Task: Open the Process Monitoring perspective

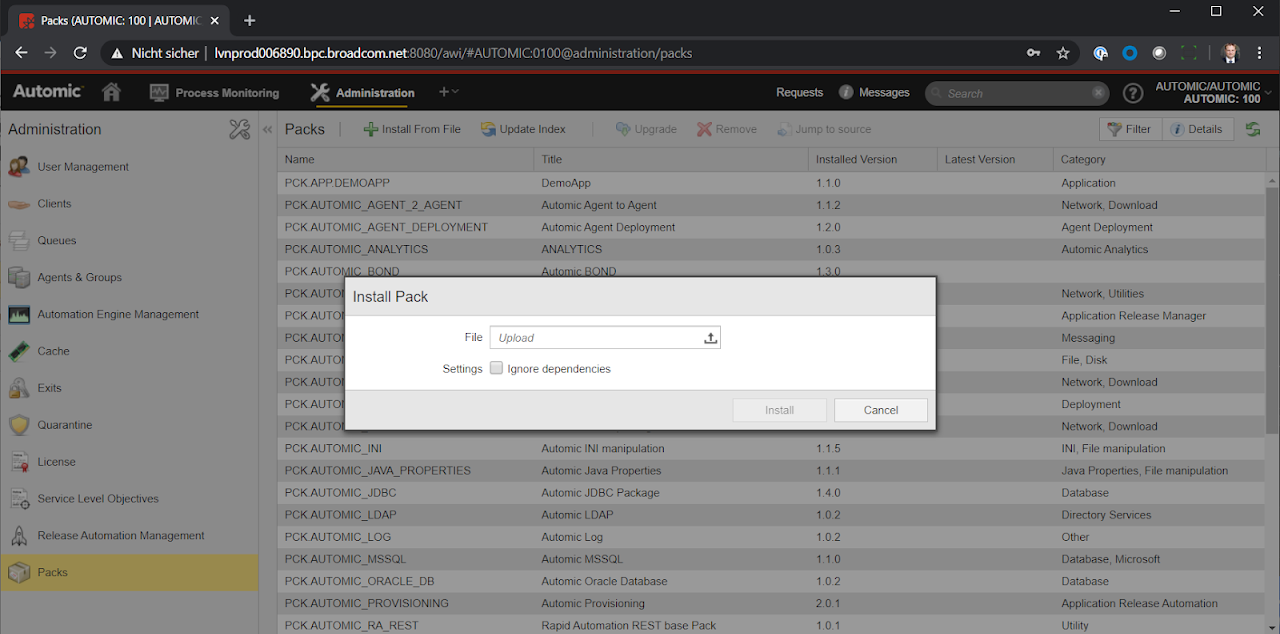Action: click(214, 93)
